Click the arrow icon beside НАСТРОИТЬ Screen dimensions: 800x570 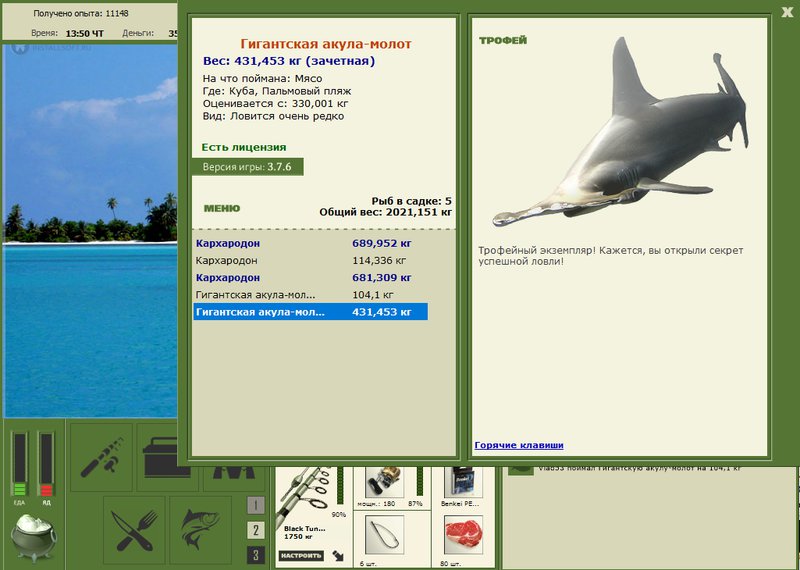(x=338, y=555)
